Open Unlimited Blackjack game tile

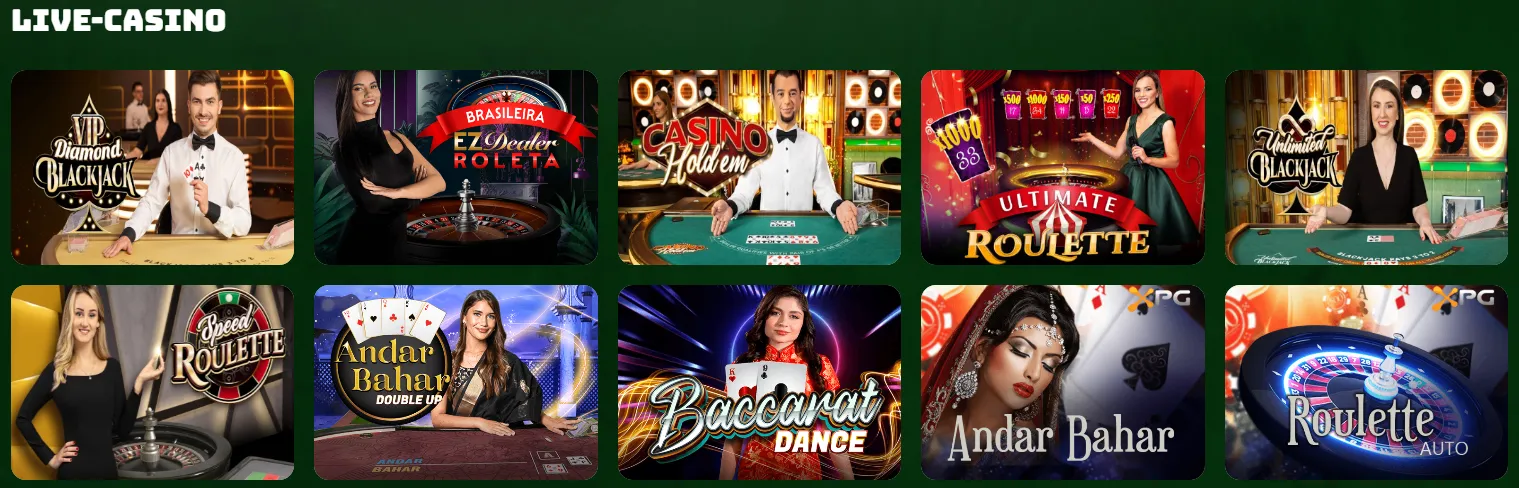1366,167
